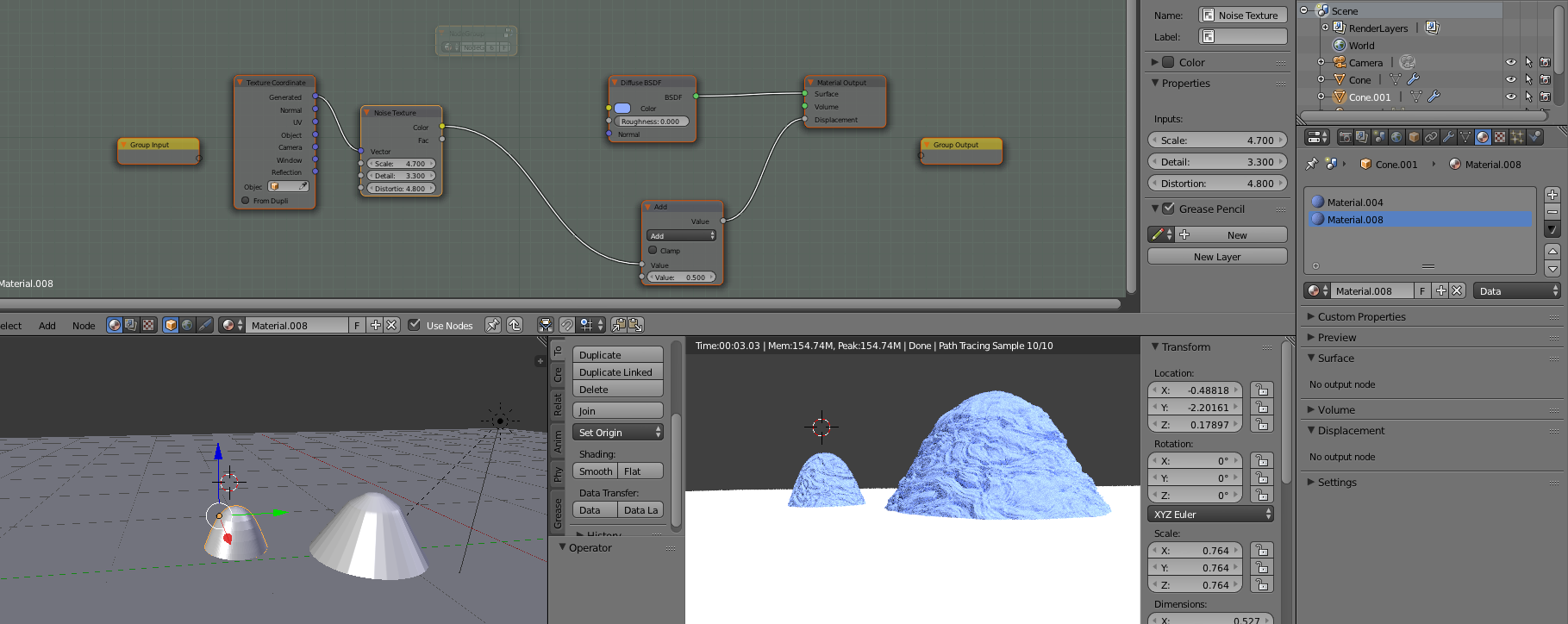Screen dimensions: 1568x624
Task: Hide Cone.001 in viewport via eye icon
Action: tap(1510, 97)
